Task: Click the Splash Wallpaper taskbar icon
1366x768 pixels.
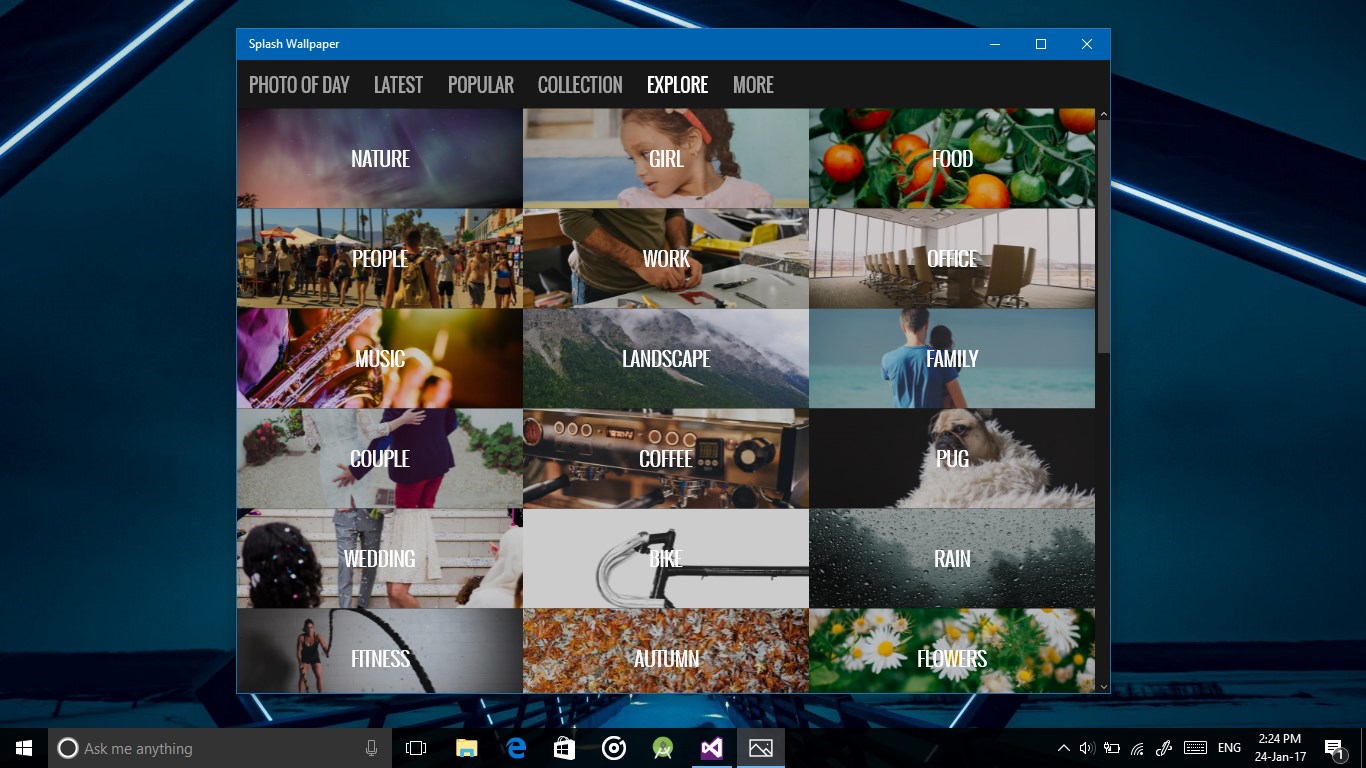Action: click(761, 748)
